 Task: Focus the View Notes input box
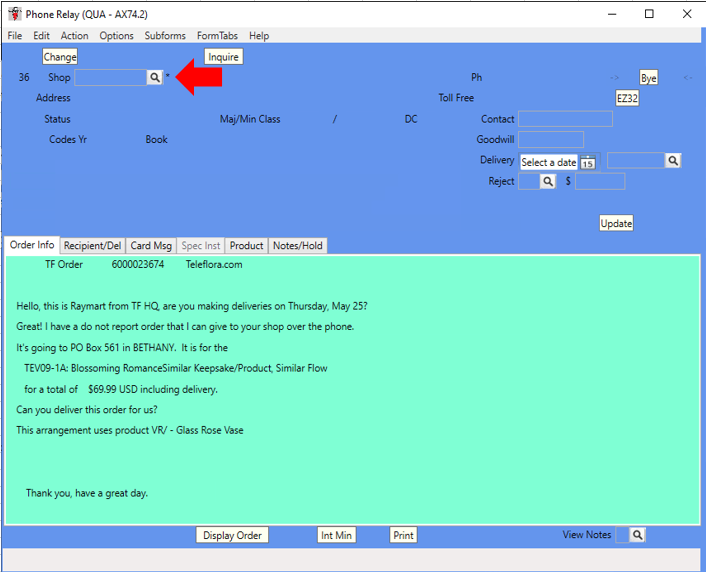[x=622, y=535]
